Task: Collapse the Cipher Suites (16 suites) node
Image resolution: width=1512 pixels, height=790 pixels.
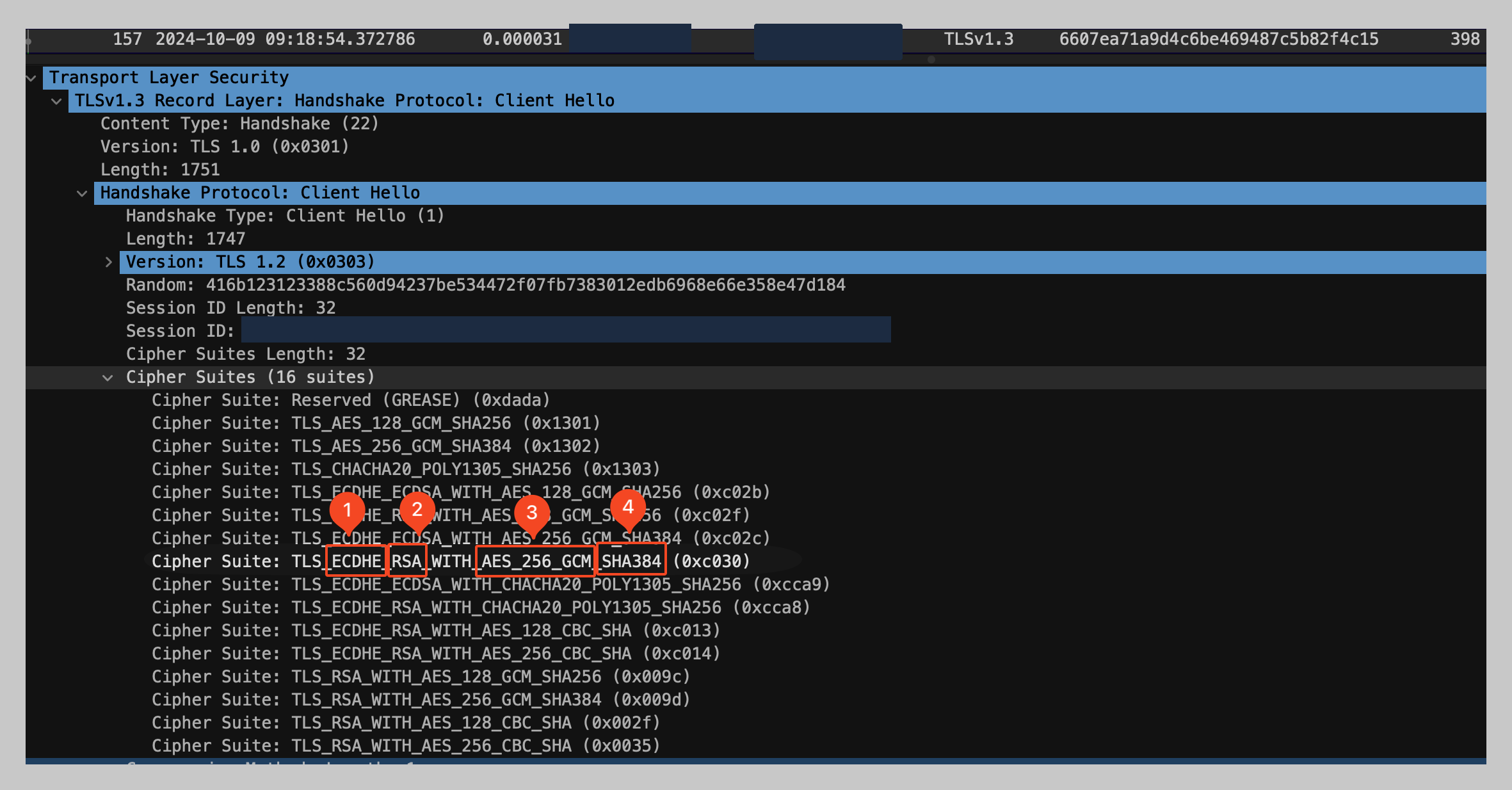Action: pos(108,378)
